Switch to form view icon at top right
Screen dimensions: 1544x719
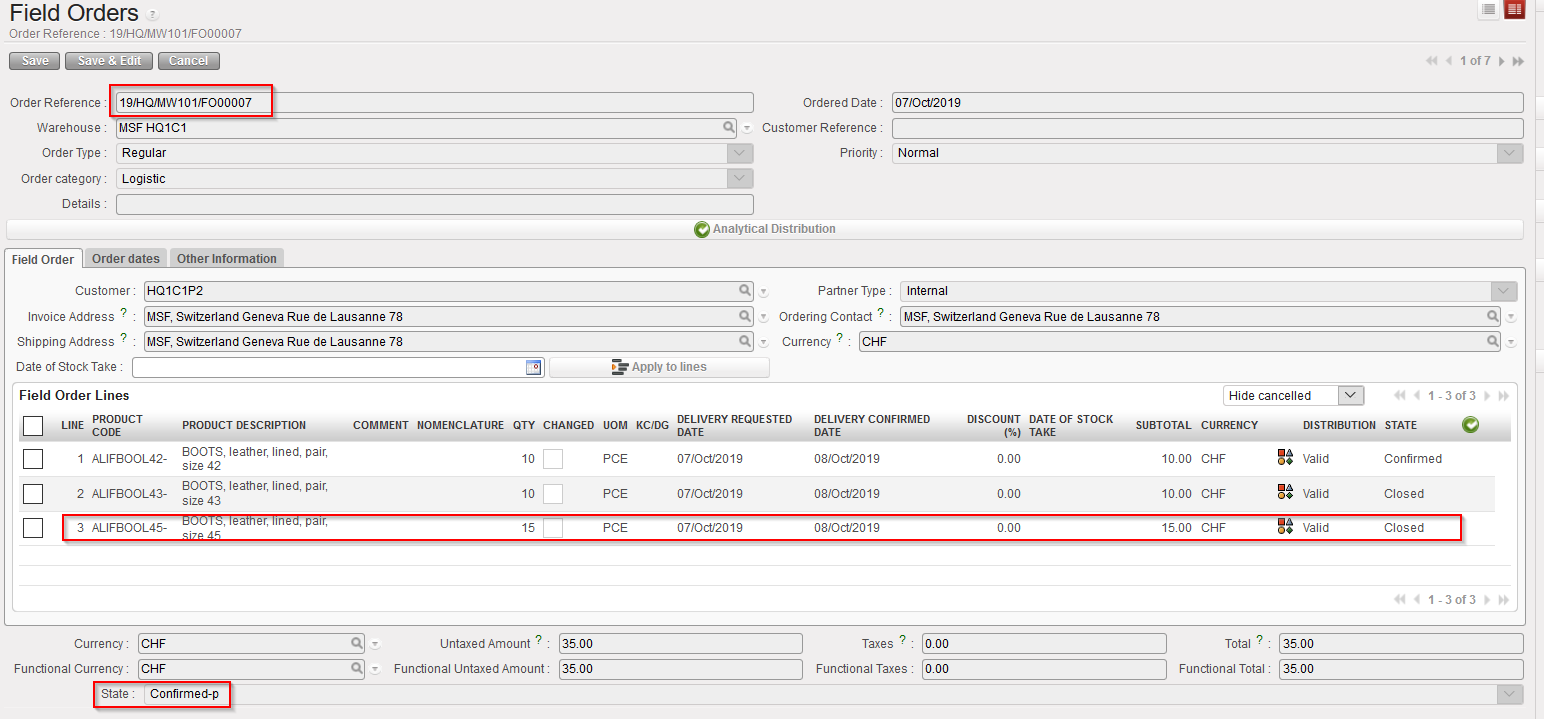[x=1514, y=9]
